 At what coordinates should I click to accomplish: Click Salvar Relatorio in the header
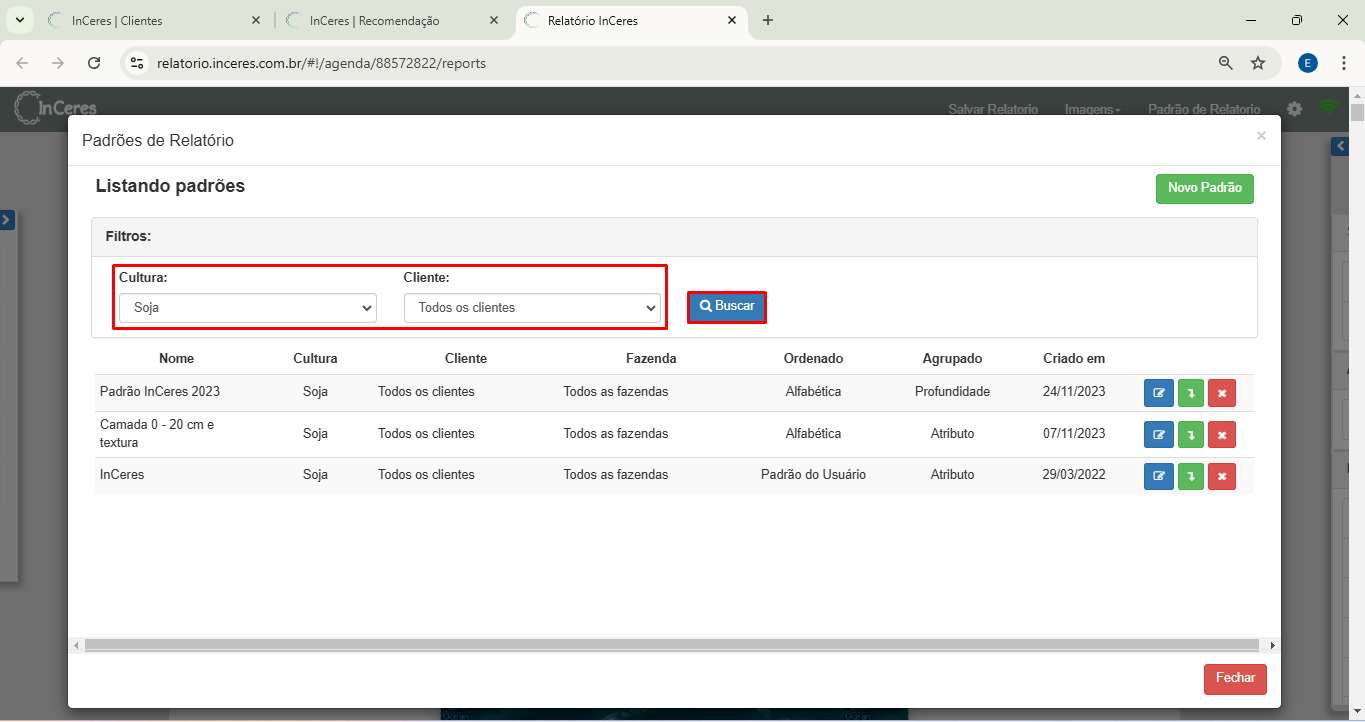pos(993,109)
